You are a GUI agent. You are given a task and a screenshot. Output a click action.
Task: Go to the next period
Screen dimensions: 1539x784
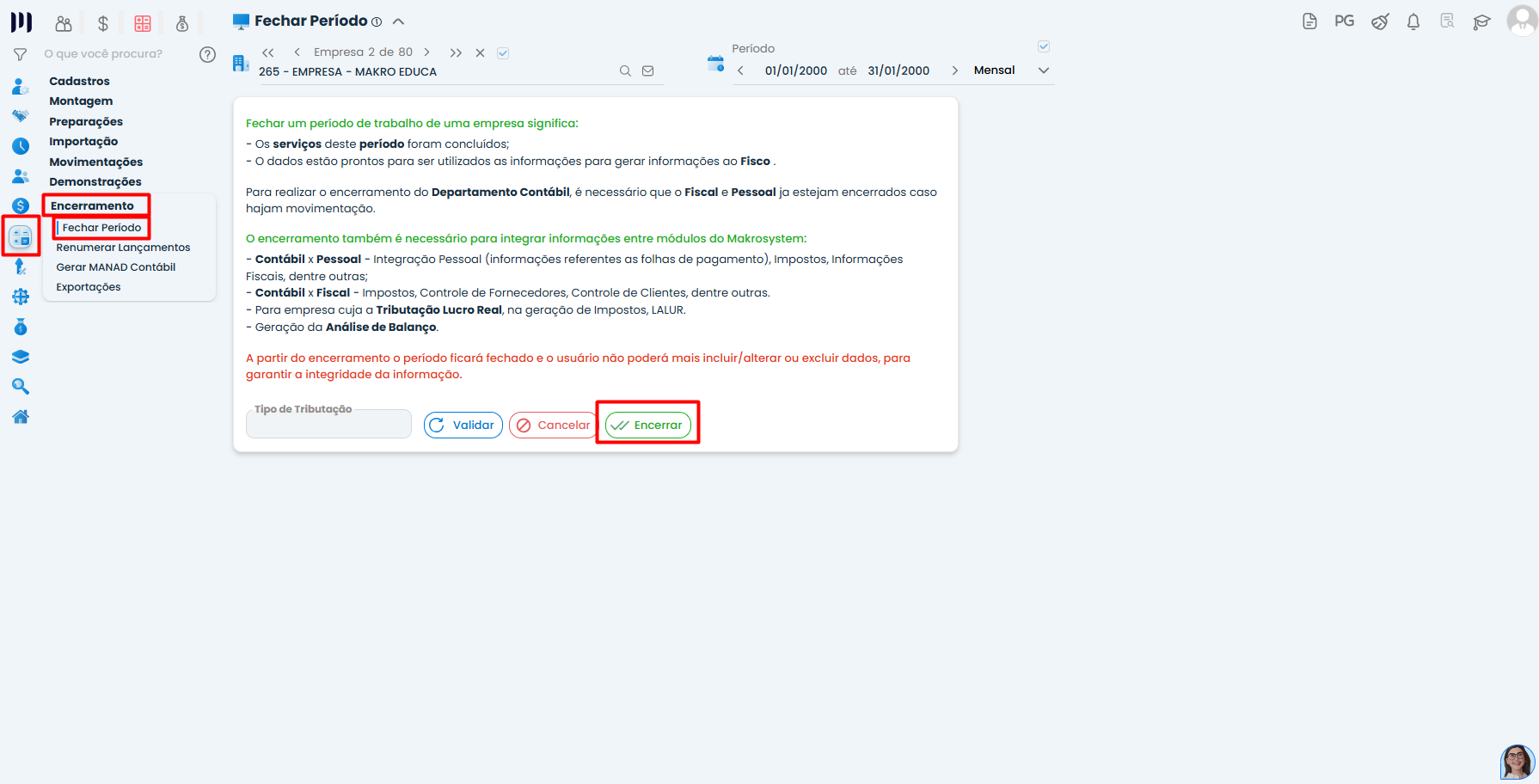click(x=954, y=70)
